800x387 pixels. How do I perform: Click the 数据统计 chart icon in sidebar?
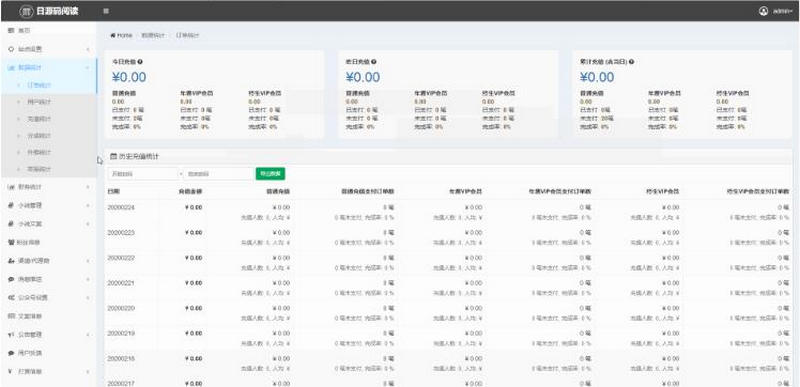11,67
